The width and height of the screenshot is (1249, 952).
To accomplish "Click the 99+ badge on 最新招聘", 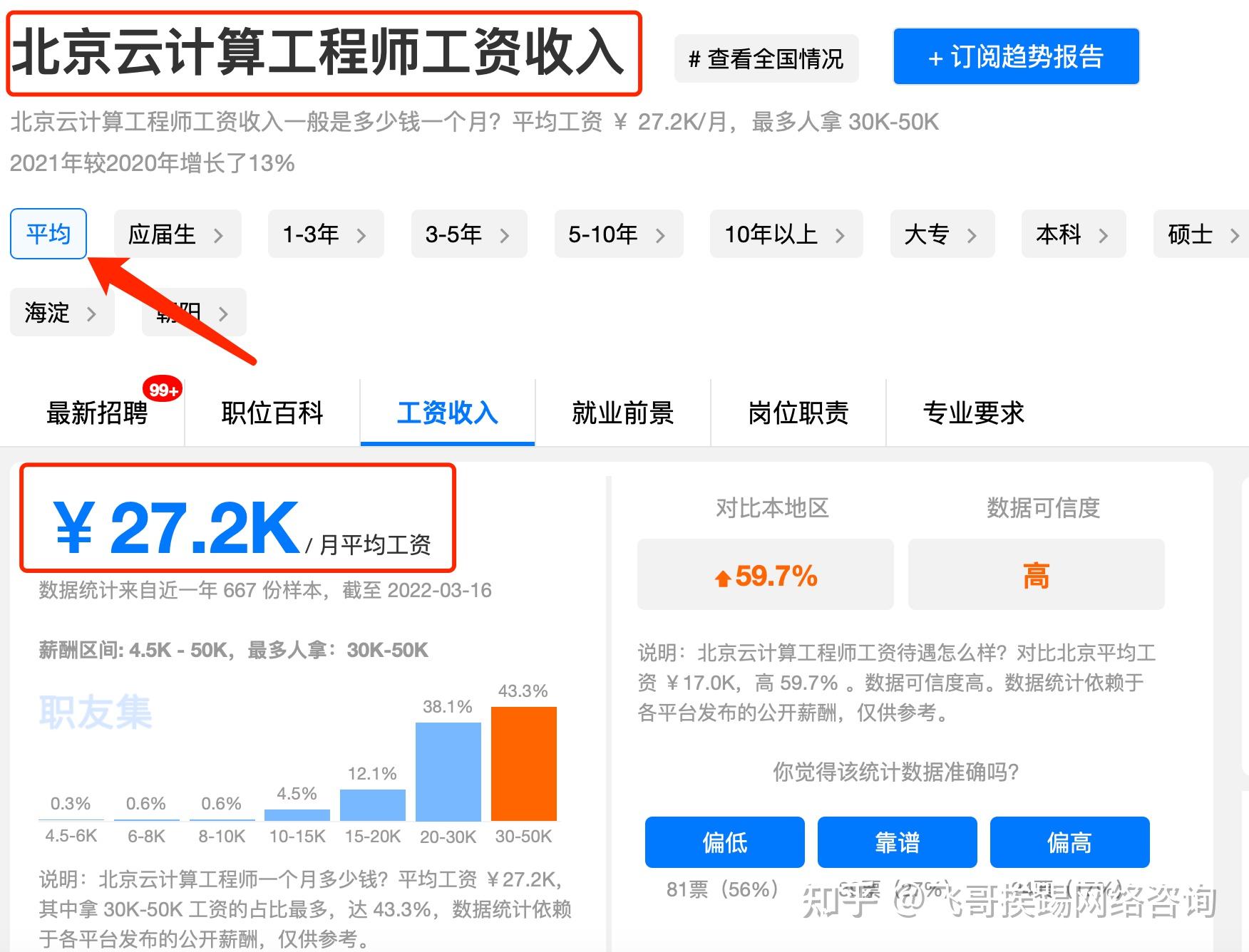I will (x=163, y=389).
